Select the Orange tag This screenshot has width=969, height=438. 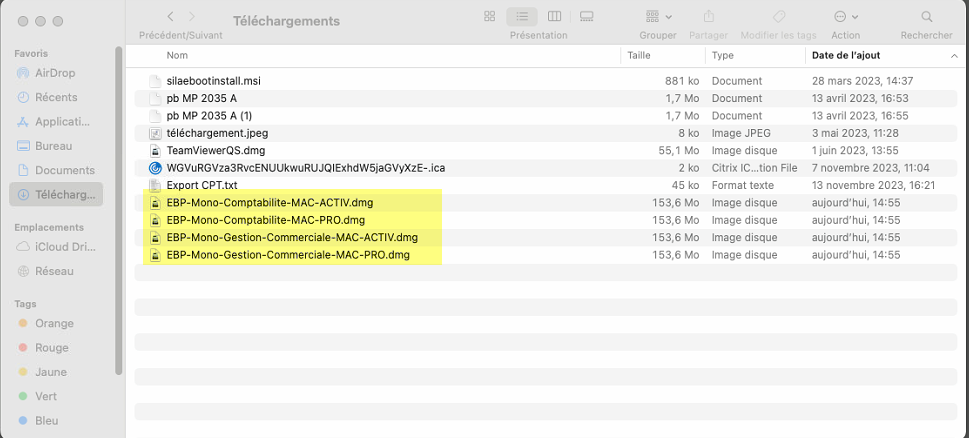pyautogui.click(x=46, y=323)
